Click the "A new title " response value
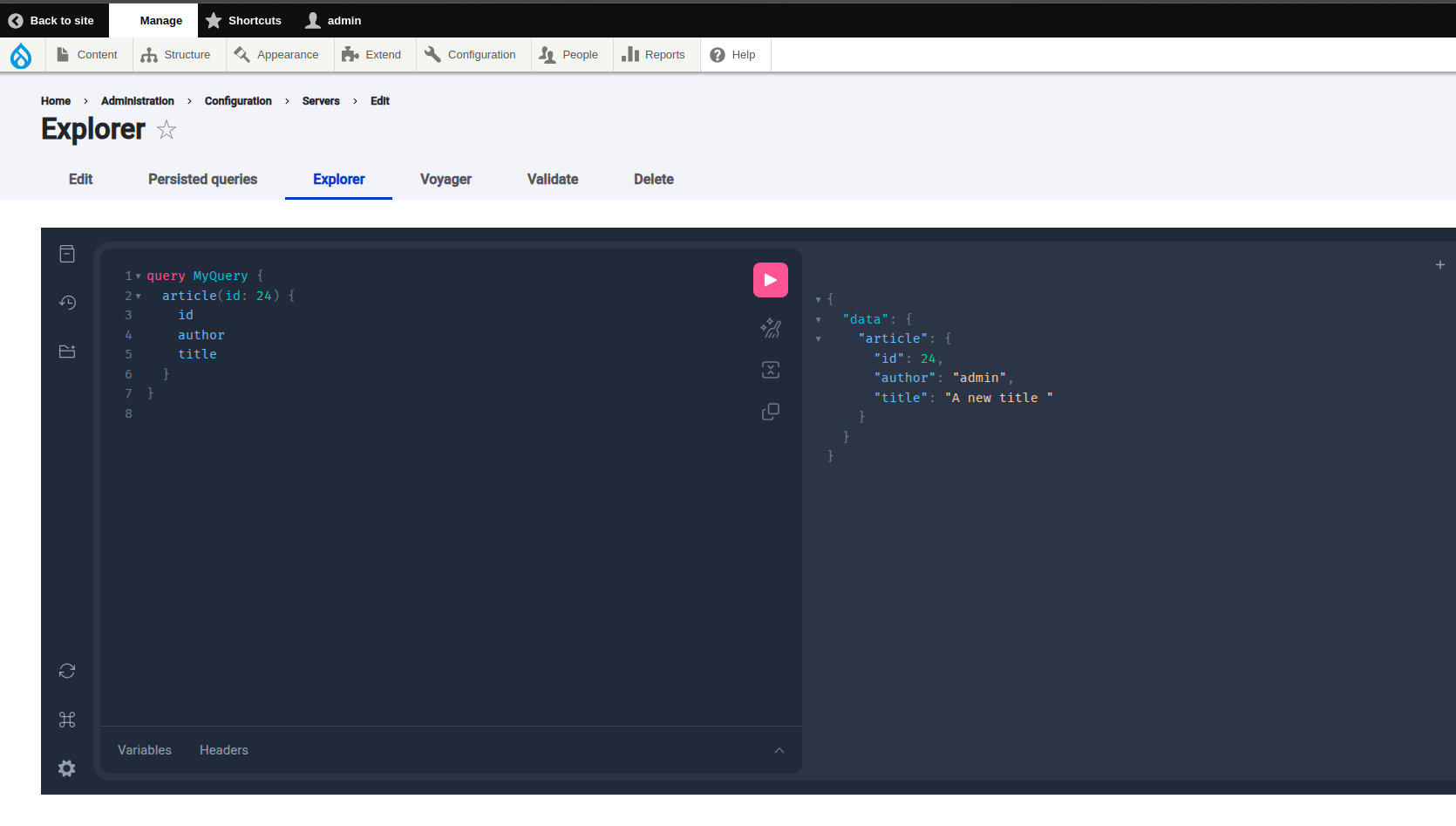1456x826 pixels. coord(999,398)
